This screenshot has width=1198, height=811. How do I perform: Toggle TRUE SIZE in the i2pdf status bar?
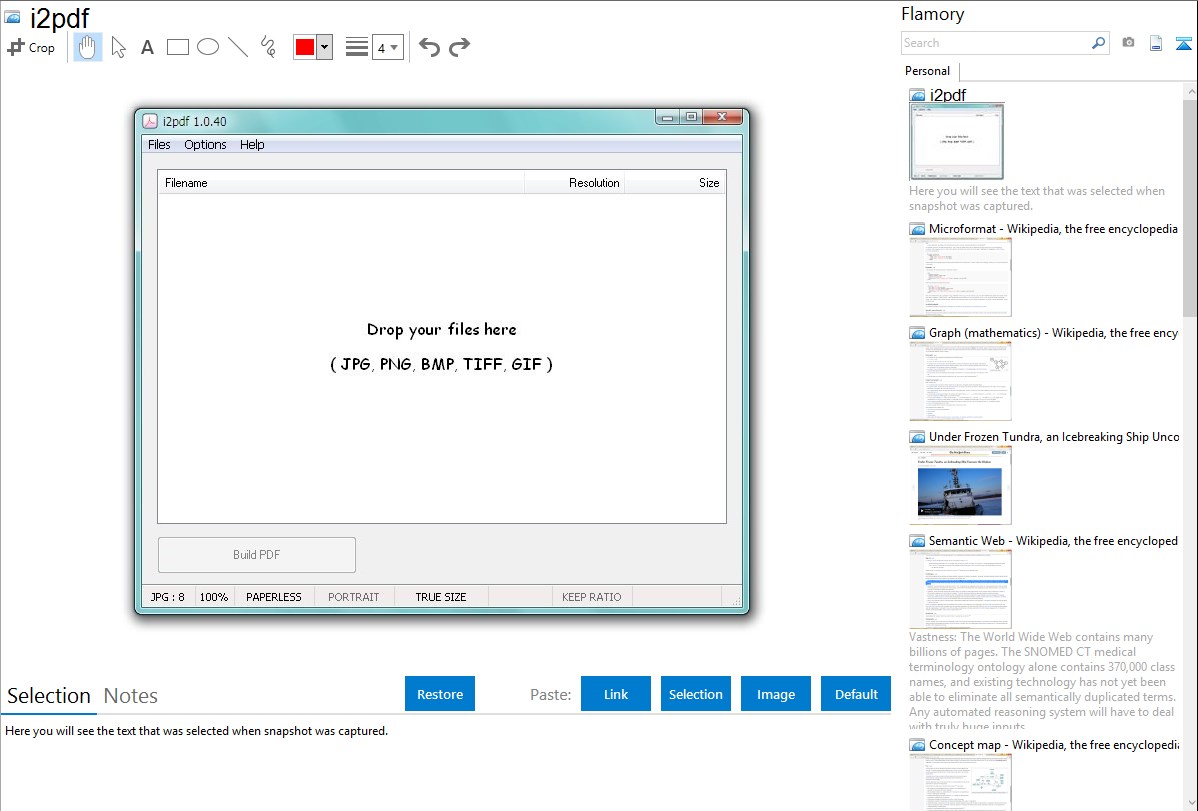tap(441, 597)
